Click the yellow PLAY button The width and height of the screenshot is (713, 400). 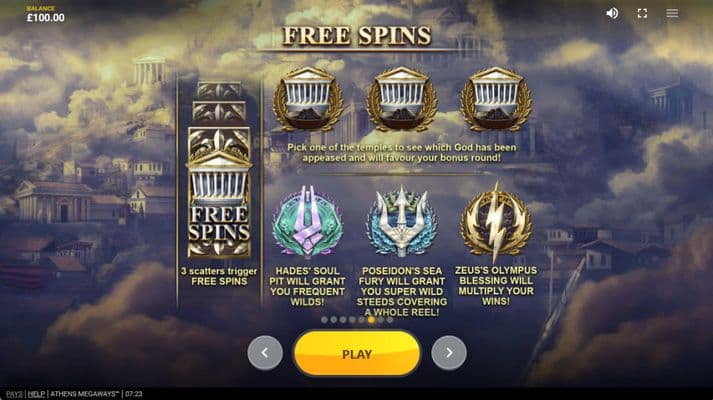[x=357, y=354]
